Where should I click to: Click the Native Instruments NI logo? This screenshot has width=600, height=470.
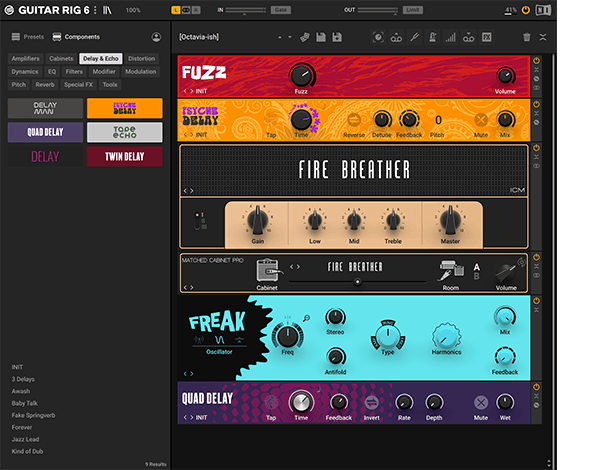543,10
